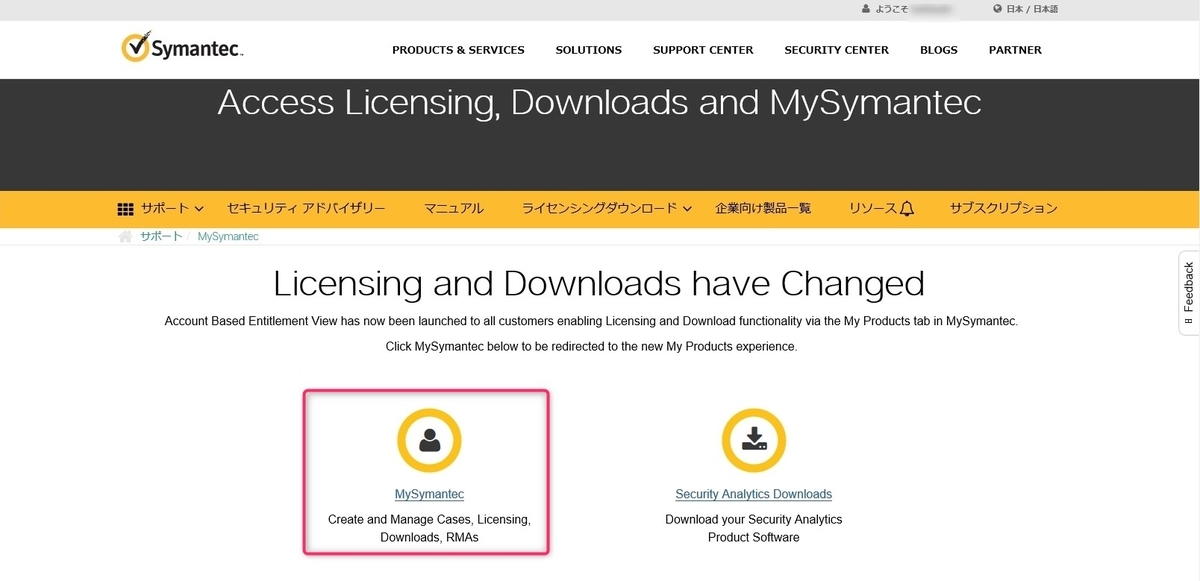
Task: Open the SECURITY CENTER menu
Action: 837,50
